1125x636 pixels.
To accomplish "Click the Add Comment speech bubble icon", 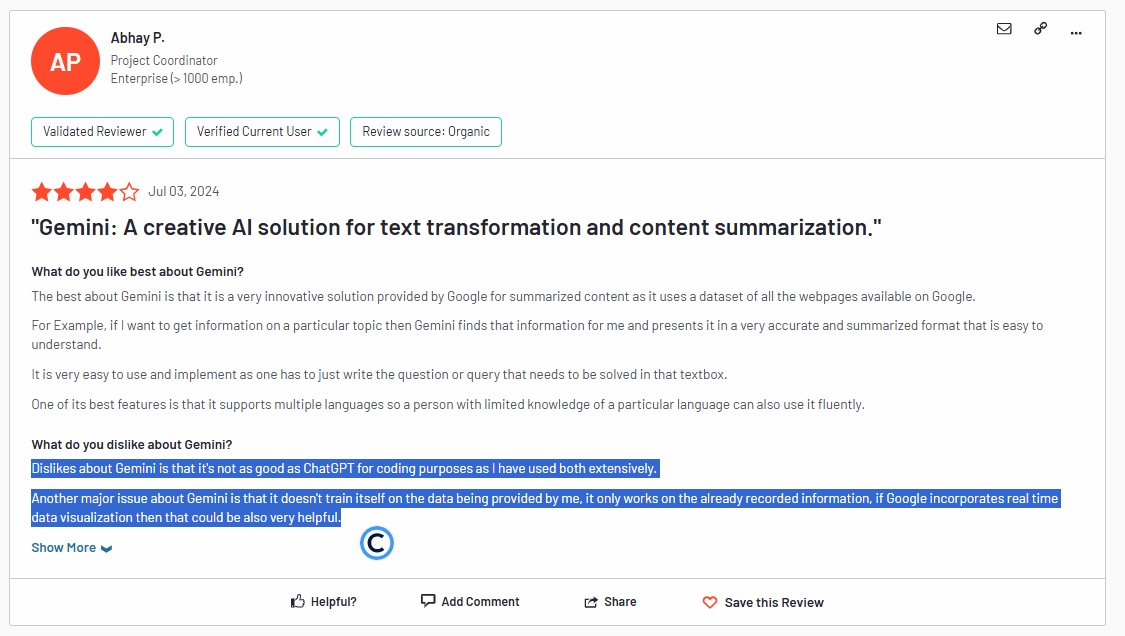I will click(428, 601).
